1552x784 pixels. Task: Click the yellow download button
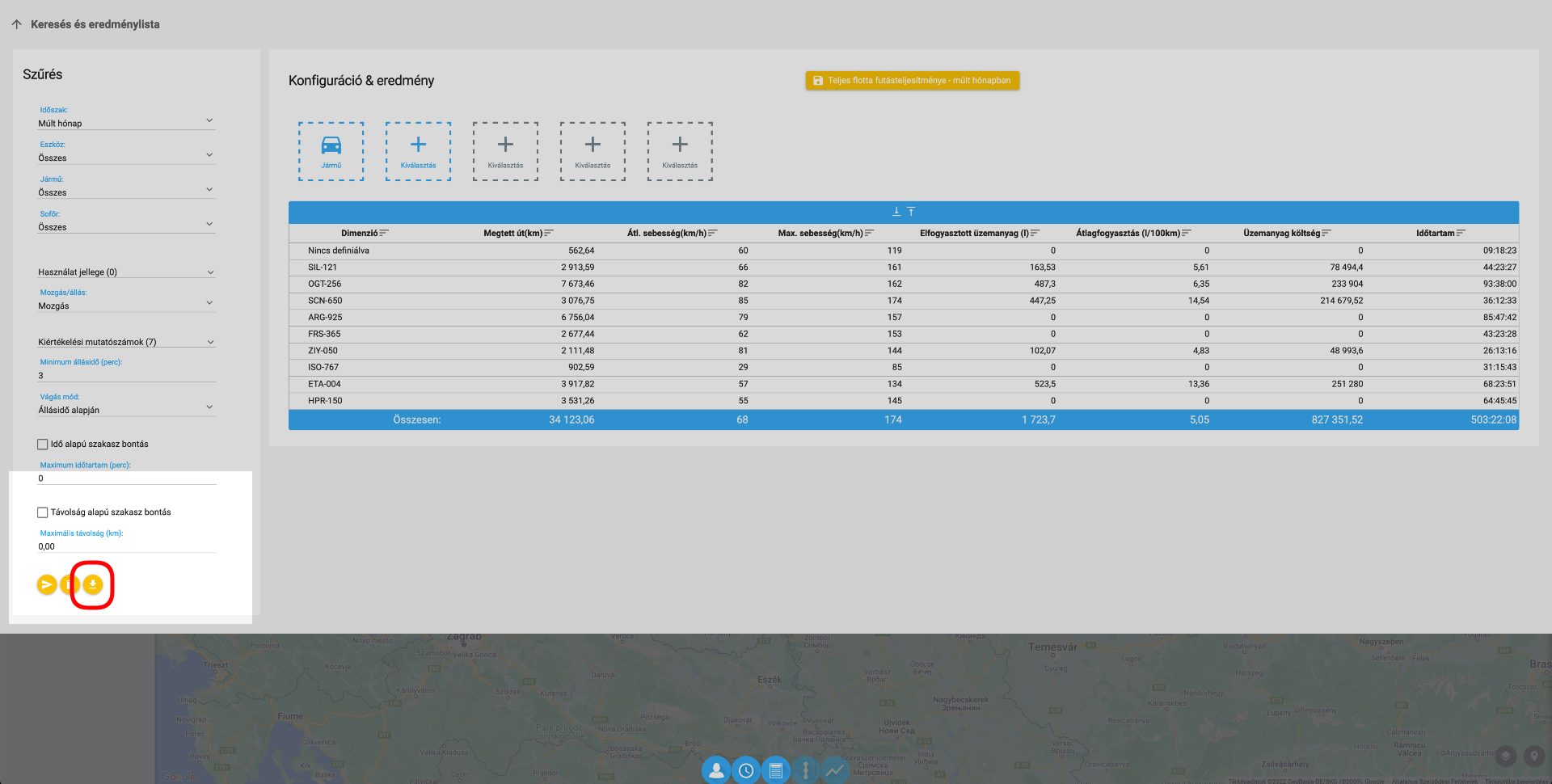pos(93,584)
